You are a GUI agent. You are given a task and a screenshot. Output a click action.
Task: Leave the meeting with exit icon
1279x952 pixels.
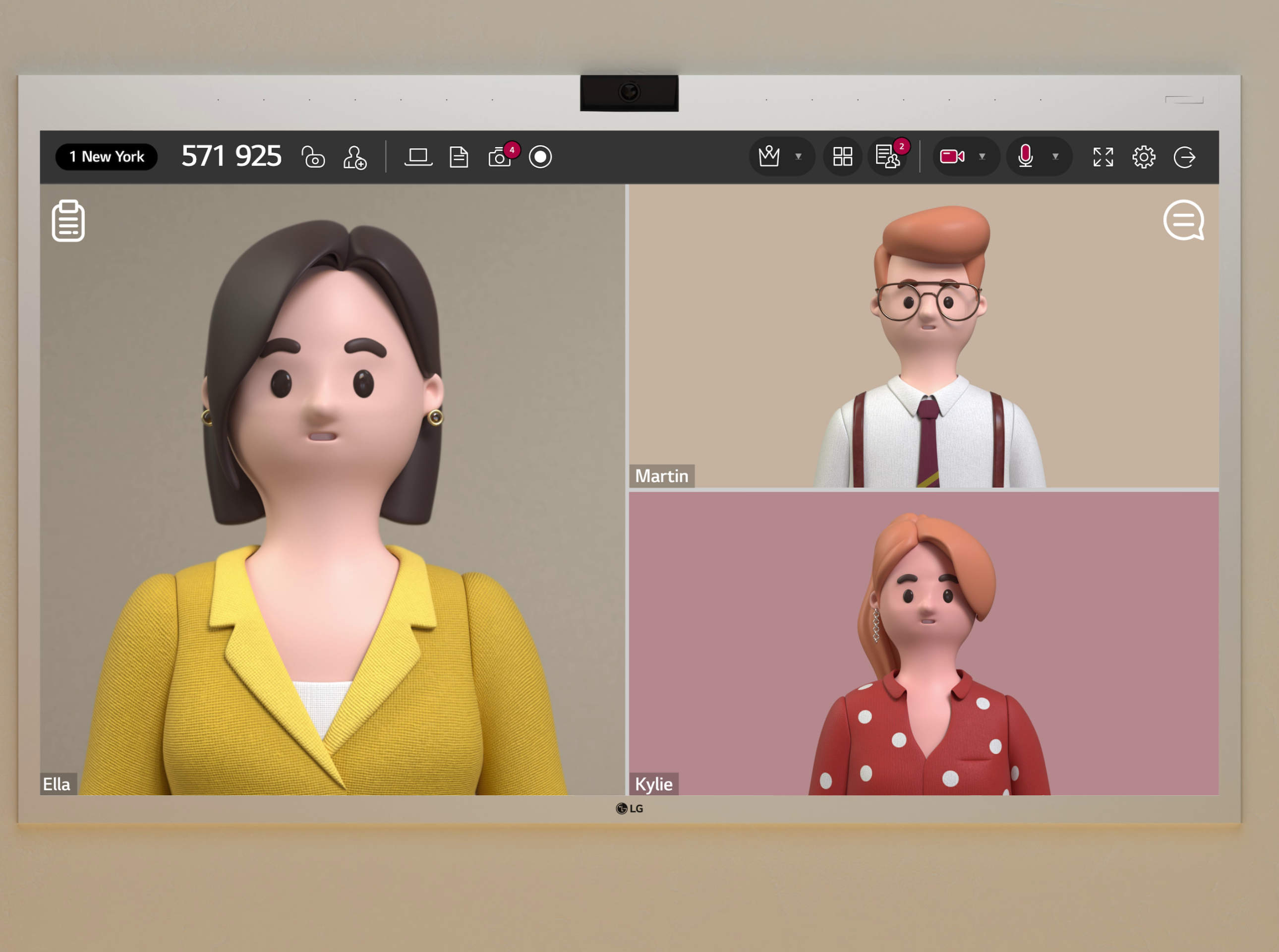(x=1184, y=157)
